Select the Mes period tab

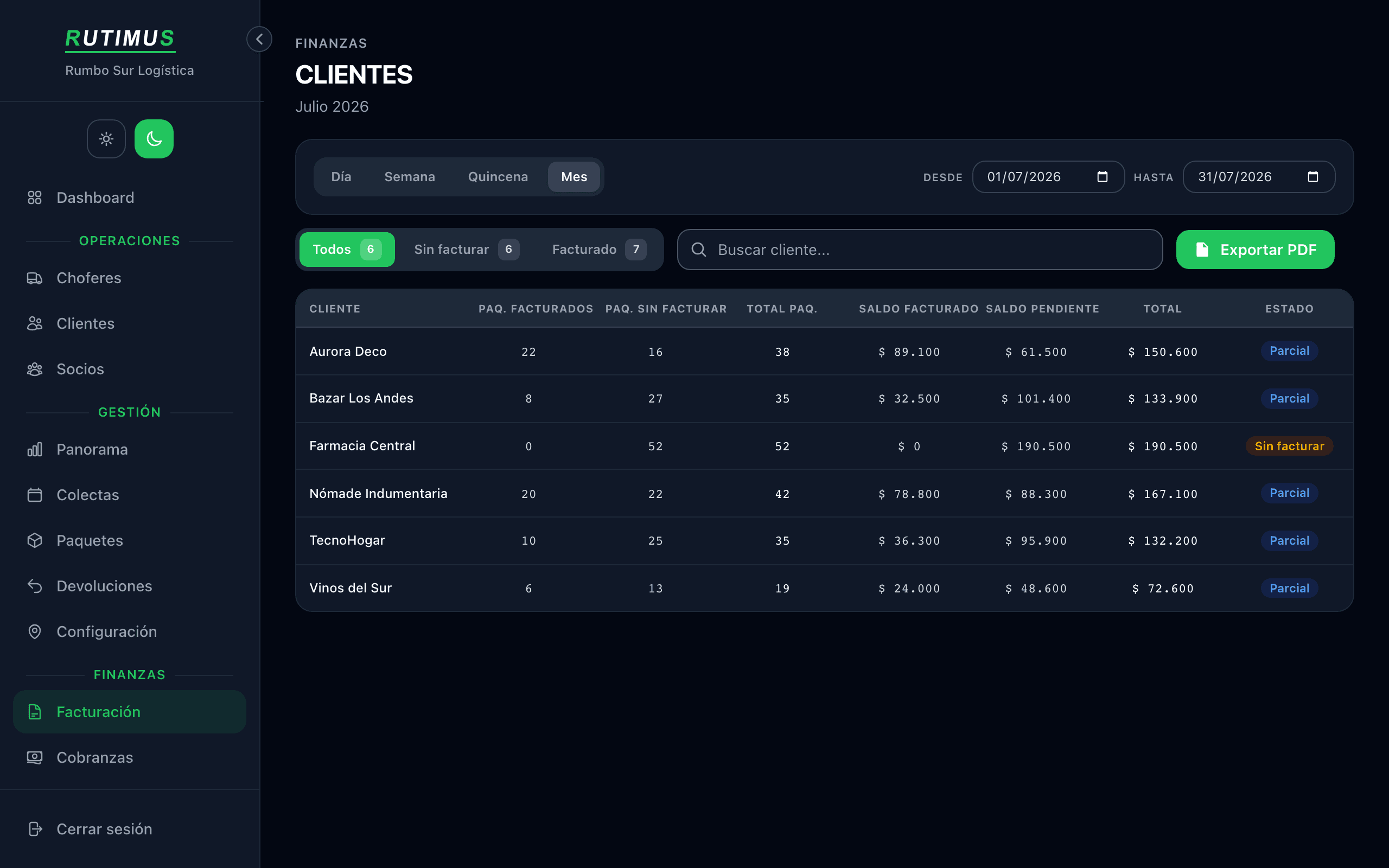coord(574,177)
